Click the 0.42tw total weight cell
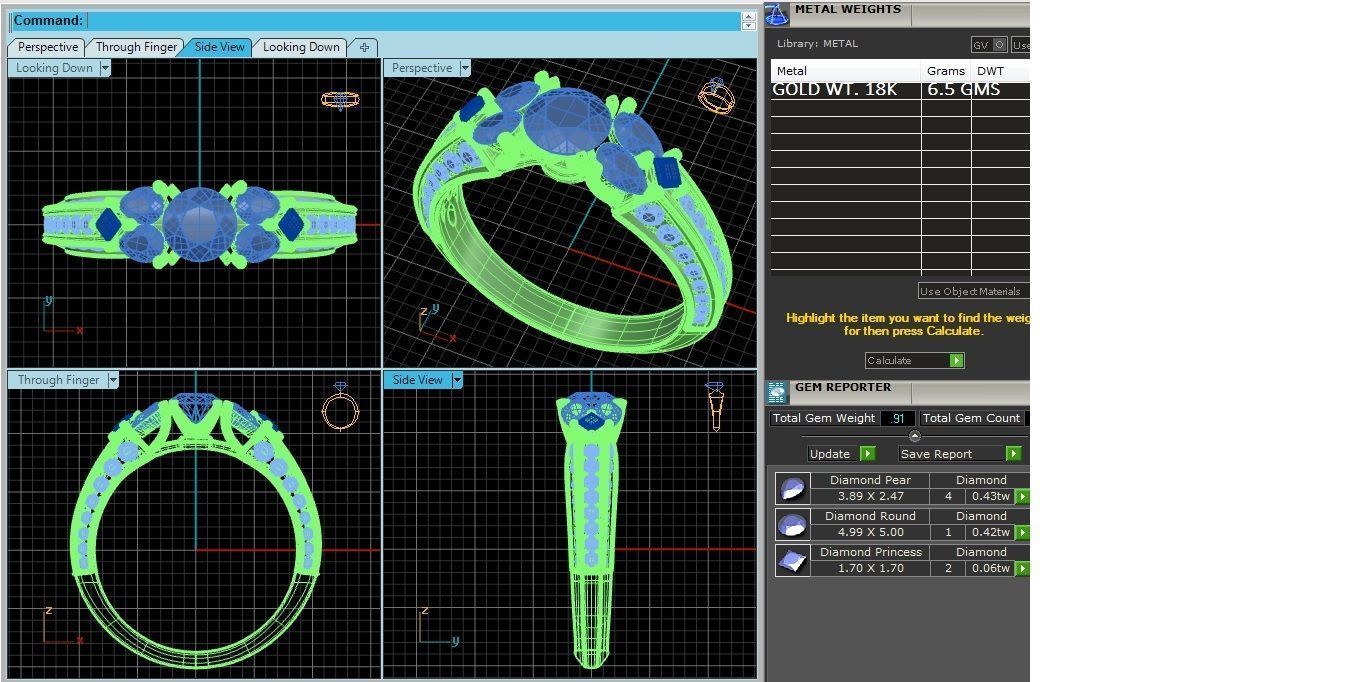 point(990,532)
